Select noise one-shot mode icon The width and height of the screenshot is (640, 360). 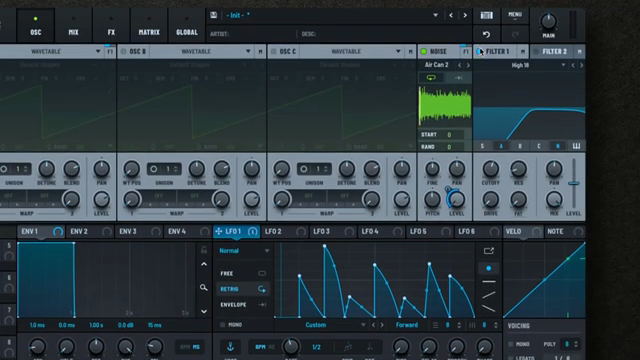pos(458,78)
